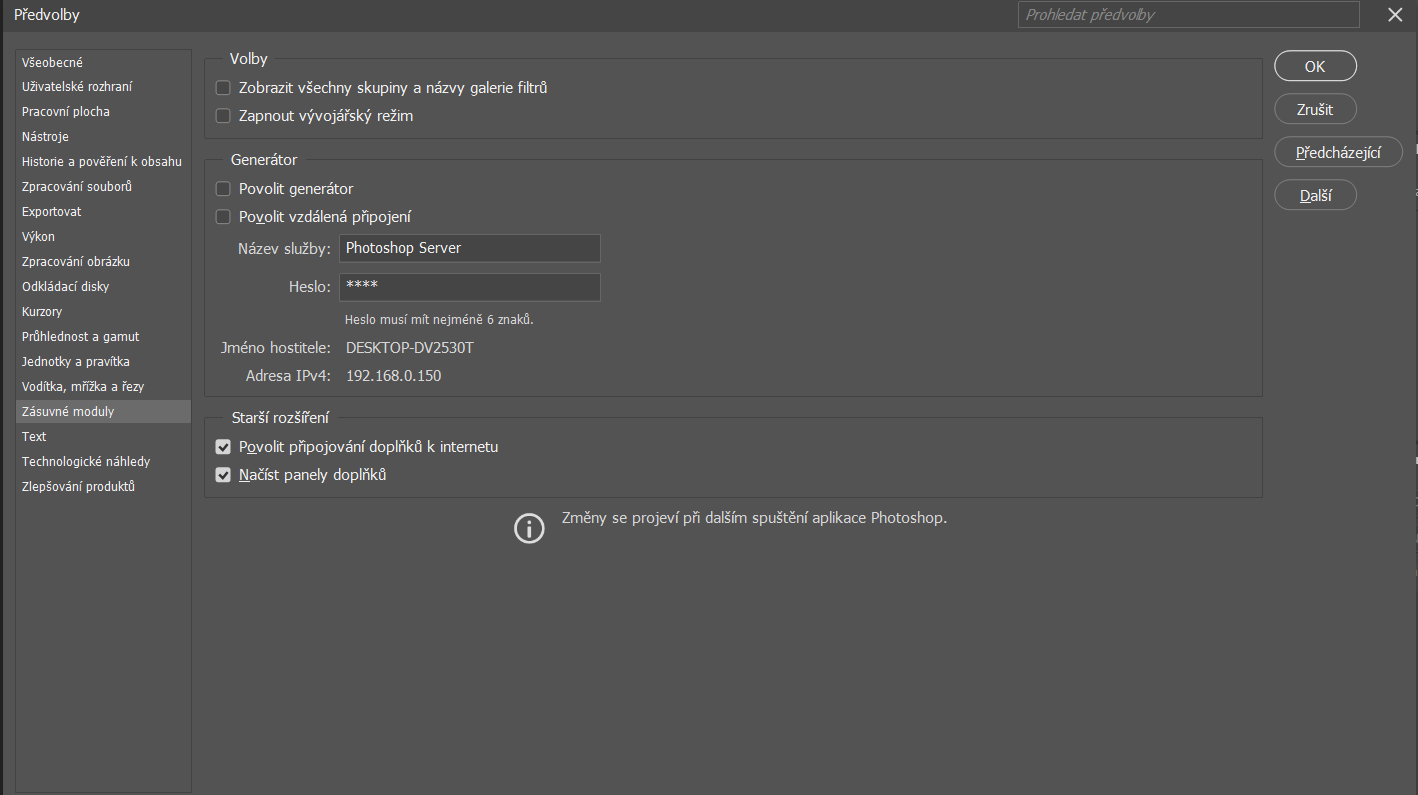
Task: Focus the Prohledat předvolby search box
Action: [x=1188, y=15]
